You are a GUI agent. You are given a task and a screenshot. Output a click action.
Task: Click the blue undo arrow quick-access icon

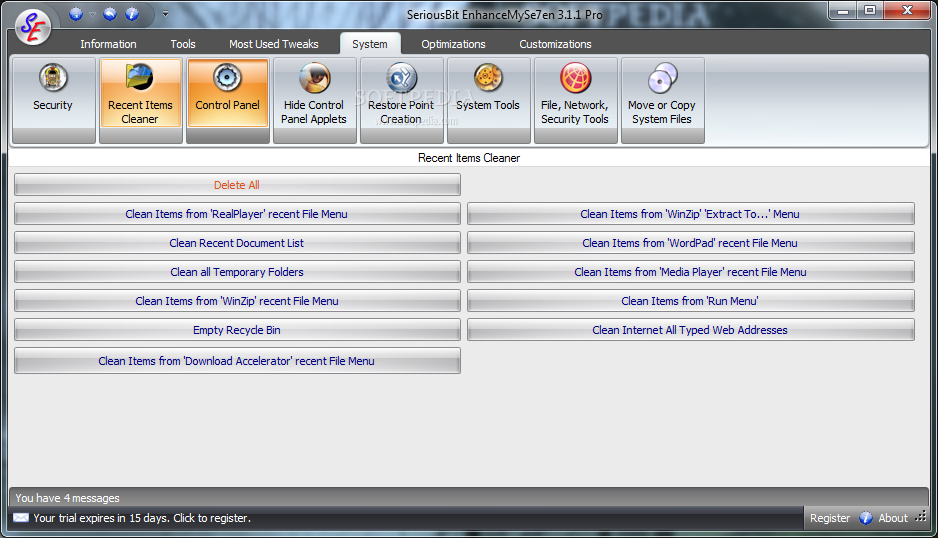(109, 14)
